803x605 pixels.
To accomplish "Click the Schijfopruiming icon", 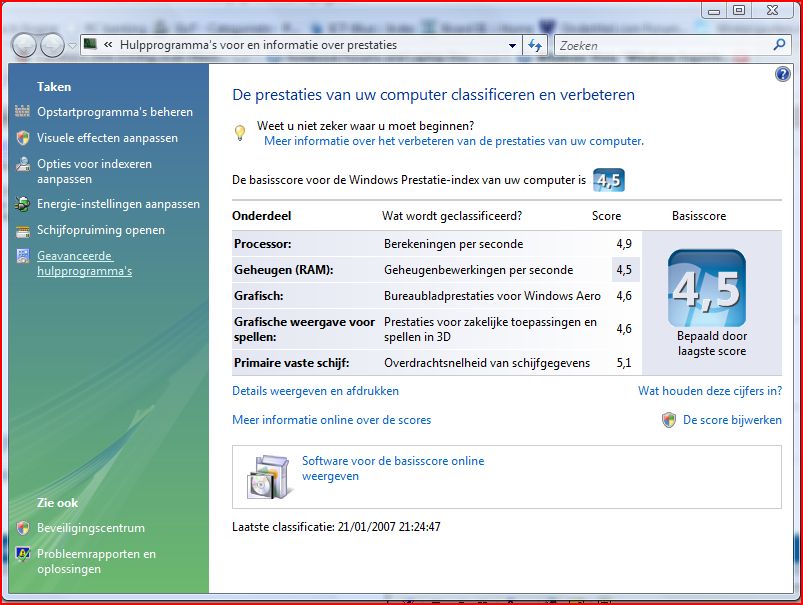I will (x=23, y=231).
